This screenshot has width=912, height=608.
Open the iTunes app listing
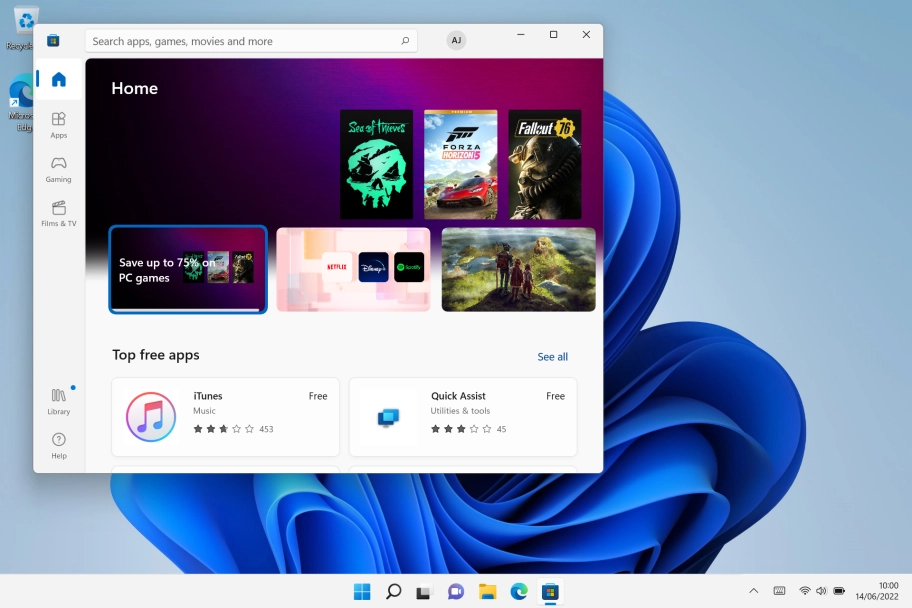coord(225,416)
